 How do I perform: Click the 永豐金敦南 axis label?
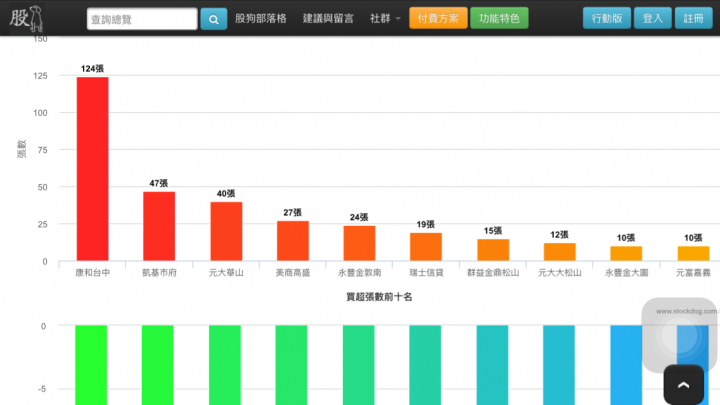pyautogui.click(x=359, y=273)
